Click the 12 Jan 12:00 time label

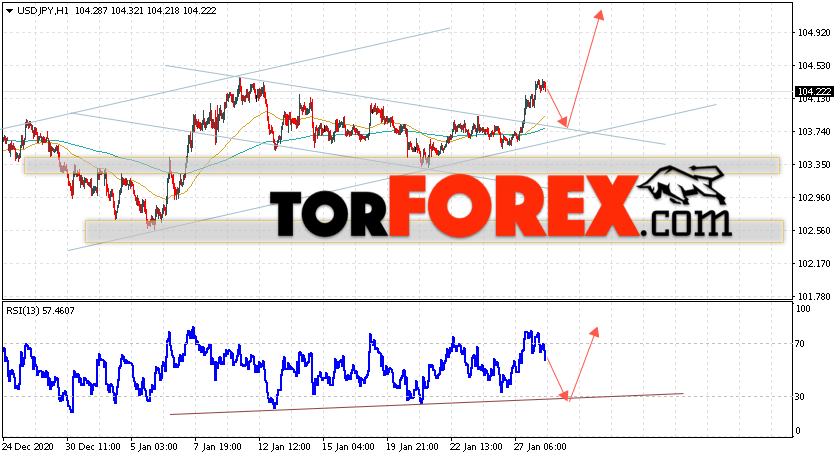click(x=284, y=447)
